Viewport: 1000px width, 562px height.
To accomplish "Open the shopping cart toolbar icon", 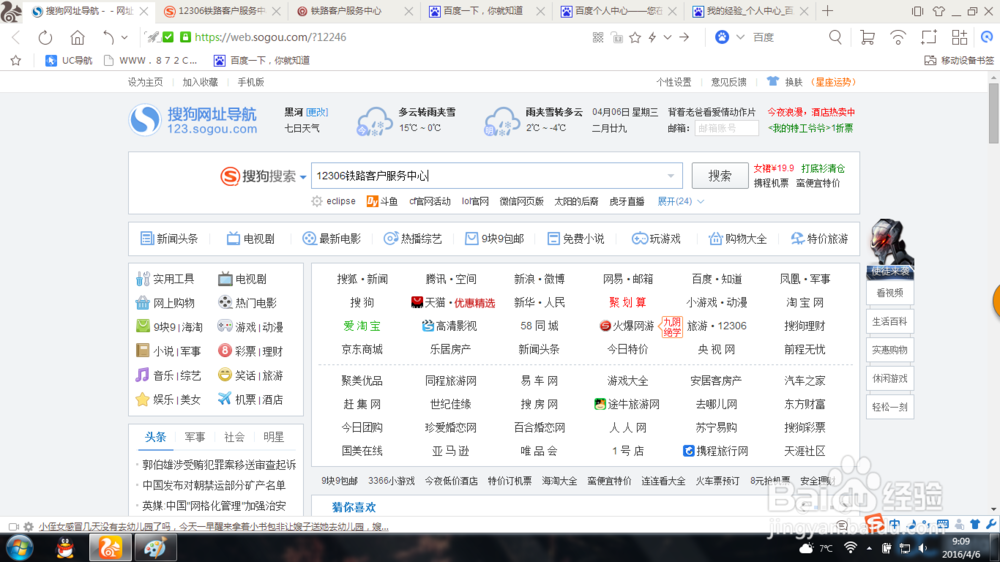I will click(867, 38).
